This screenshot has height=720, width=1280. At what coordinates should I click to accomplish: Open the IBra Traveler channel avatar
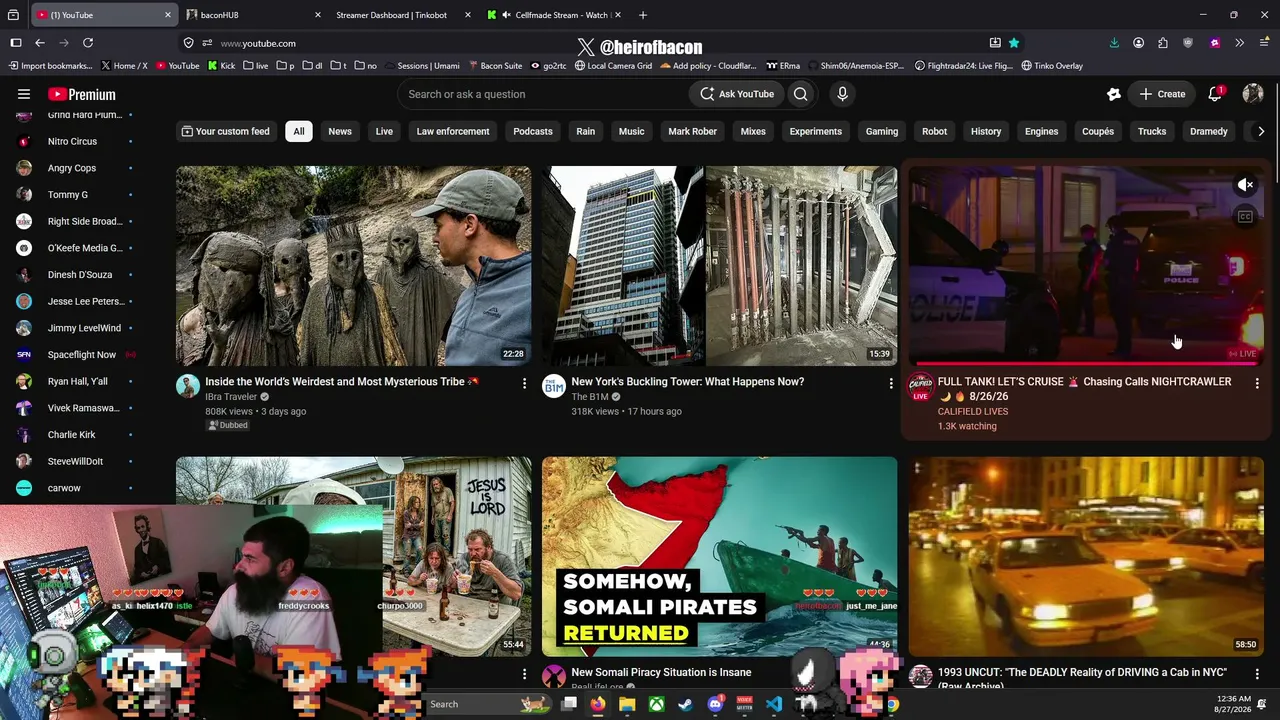[188, 386]
